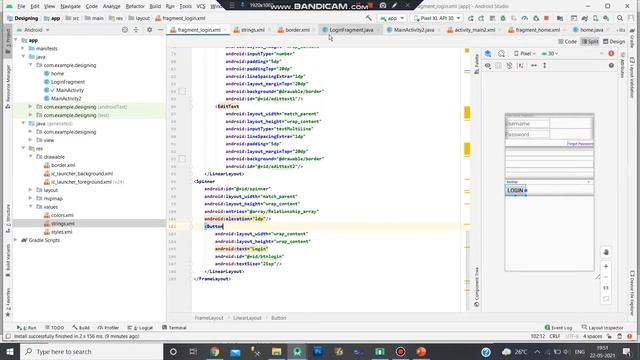Collapse the app module tree node
This screenshot has width=640, height=360.
(x=16, y=40)
